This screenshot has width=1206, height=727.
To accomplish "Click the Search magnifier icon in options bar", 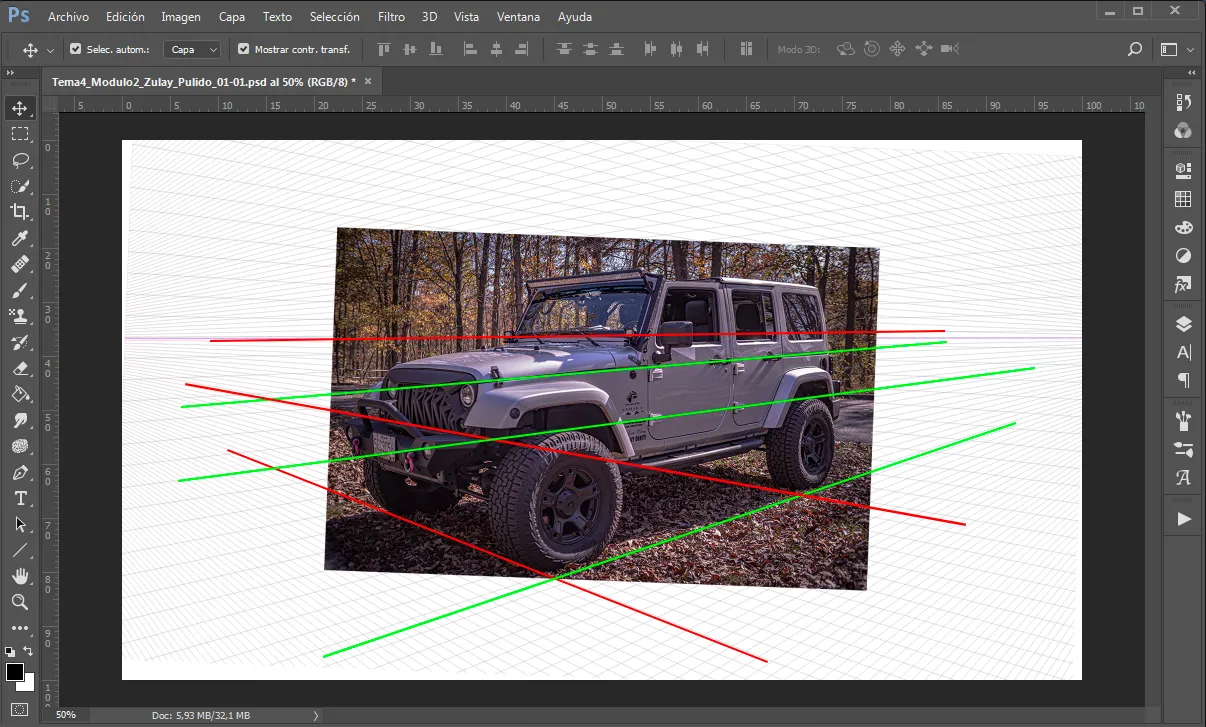I will (1135, 49).
